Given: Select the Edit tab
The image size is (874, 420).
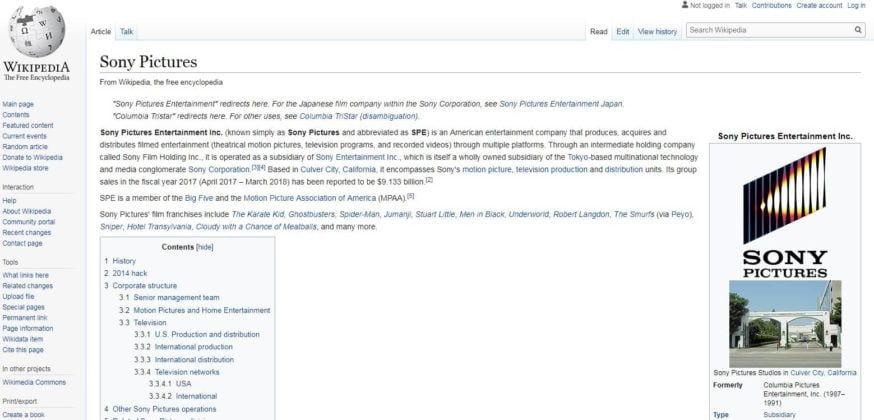Looking at the screenshot, I should (622, 32).
